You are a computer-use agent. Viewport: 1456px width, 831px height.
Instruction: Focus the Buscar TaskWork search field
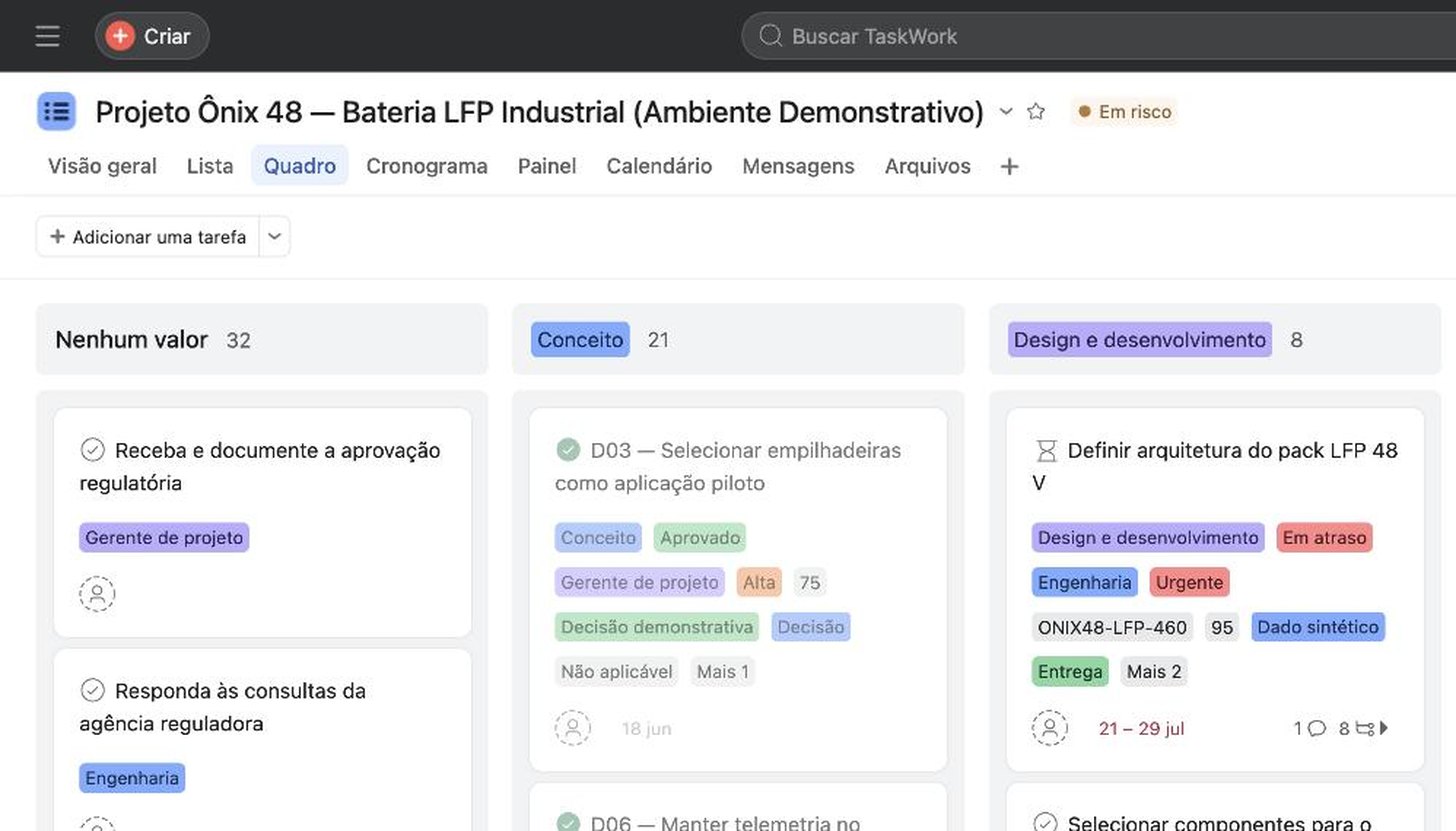1098,36
